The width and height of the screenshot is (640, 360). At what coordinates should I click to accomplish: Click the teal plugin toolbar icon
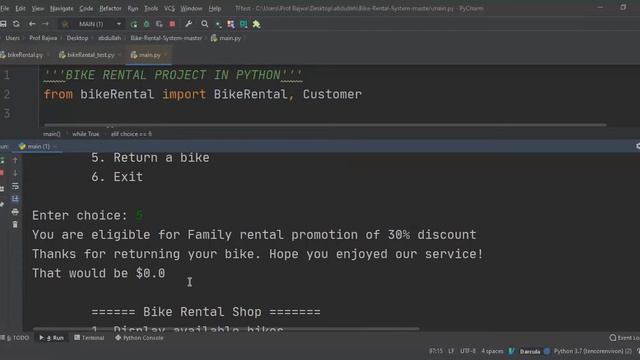pos(244,24)
